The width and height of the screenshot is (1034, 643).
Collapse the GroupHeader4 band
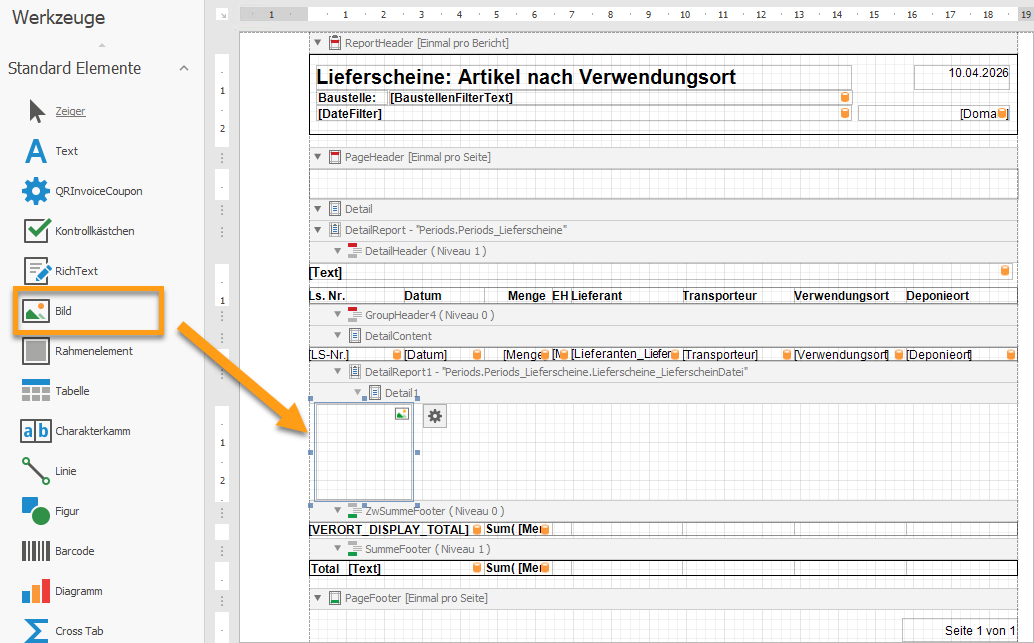338,315
